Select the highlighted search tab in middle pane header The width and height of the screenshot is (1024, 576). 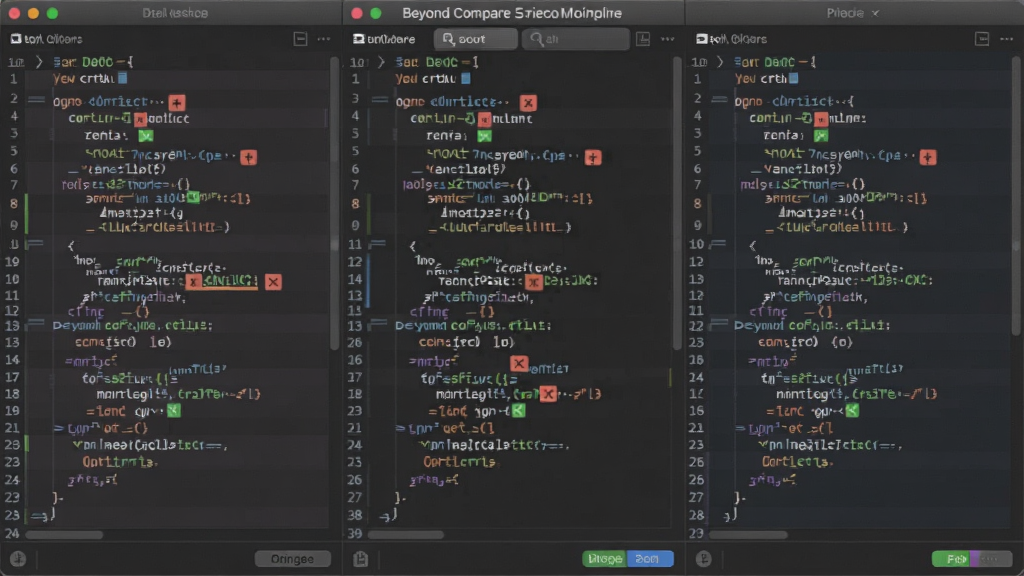pyautogui.click(x=475, y=39)
